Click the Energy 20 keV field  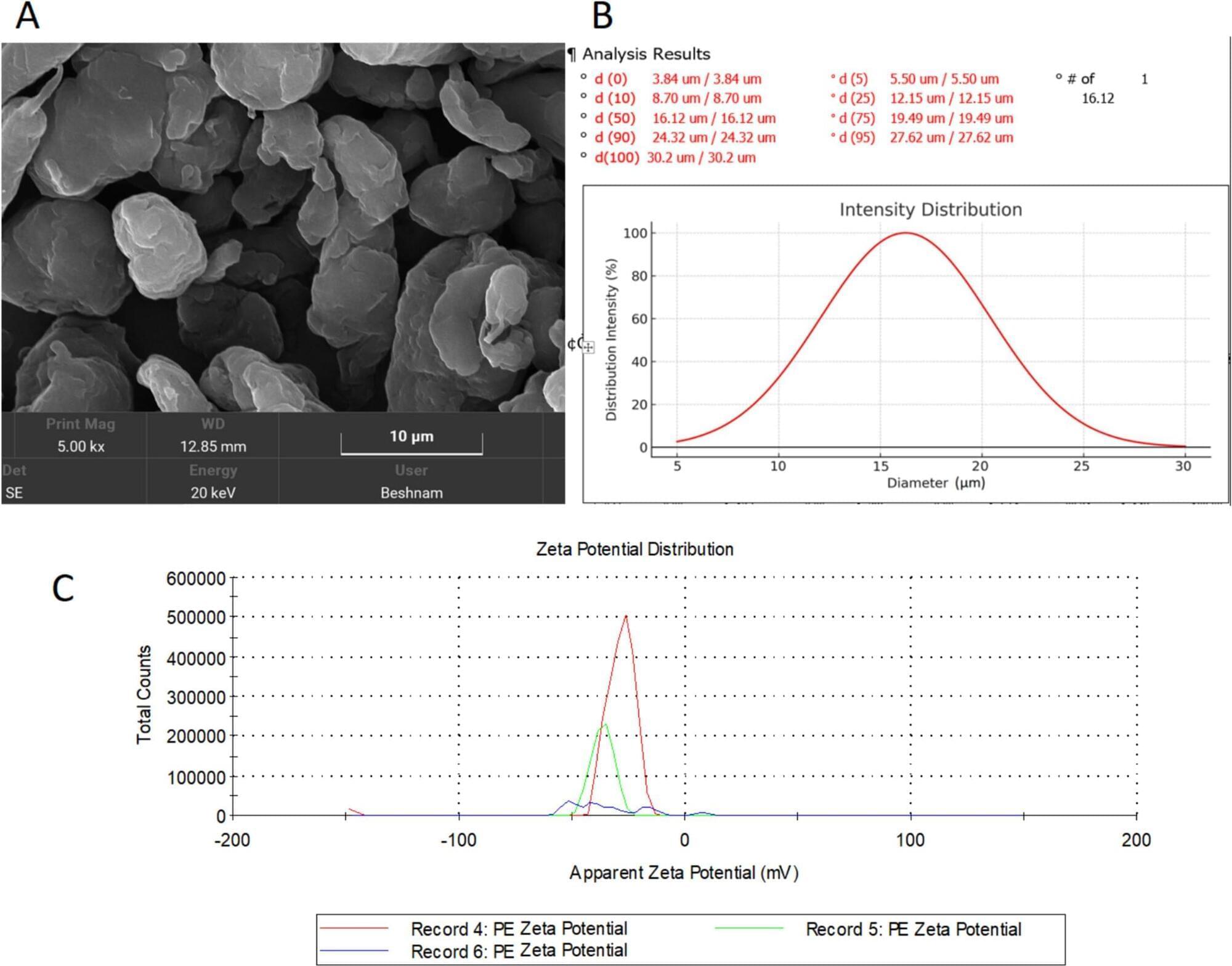[213, 492]
